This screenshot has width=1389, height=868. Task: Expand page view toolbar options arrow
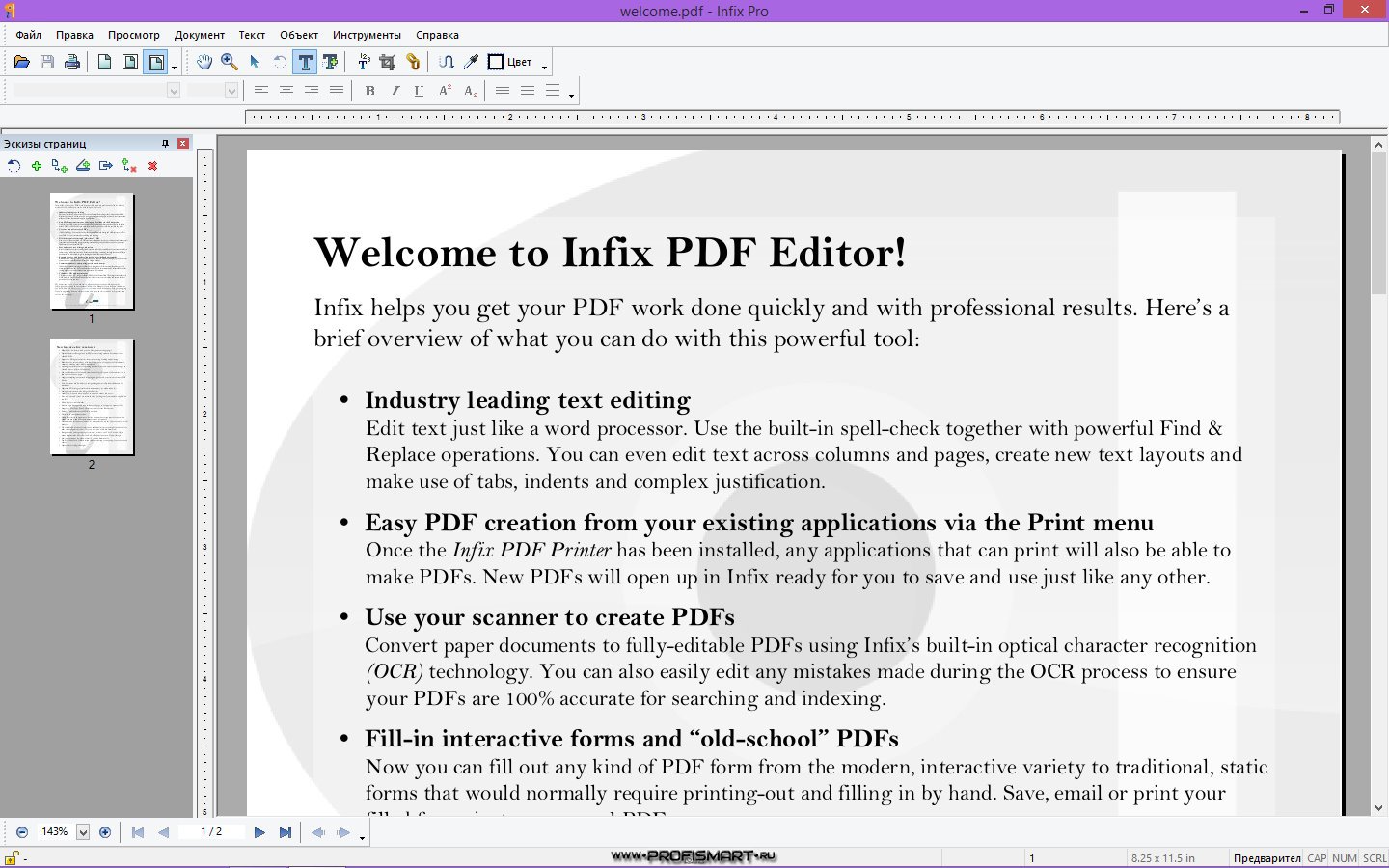pos(175,68)
